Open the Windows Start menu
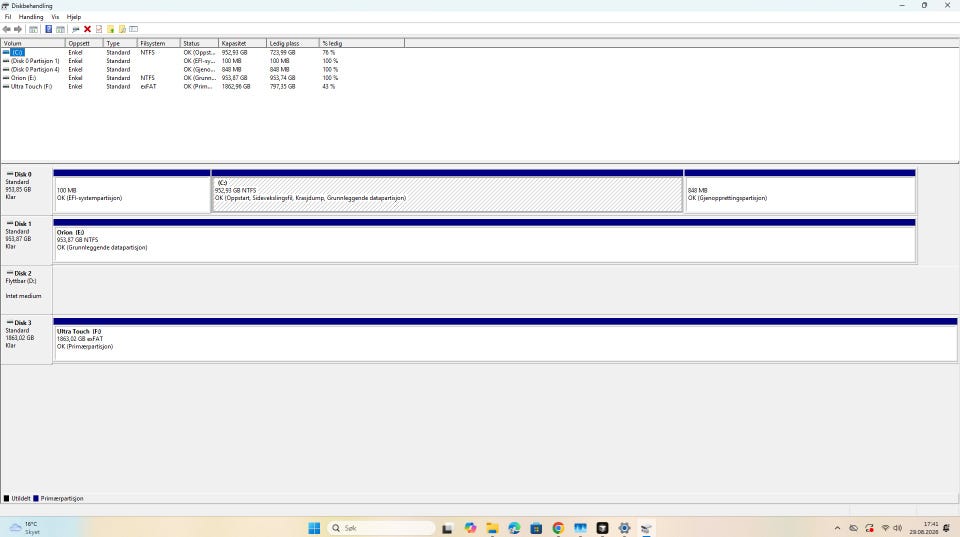 [314, 528]
